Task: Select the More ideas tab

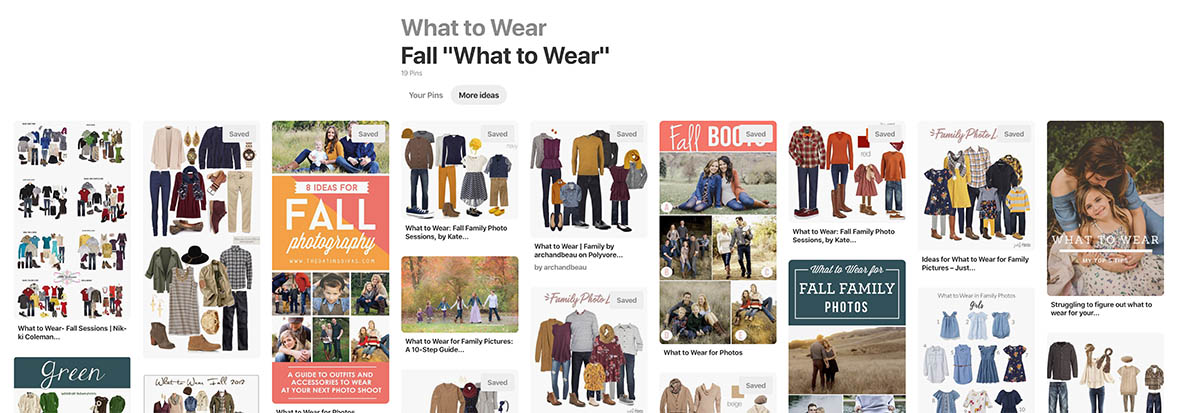Action: [478, 95]
